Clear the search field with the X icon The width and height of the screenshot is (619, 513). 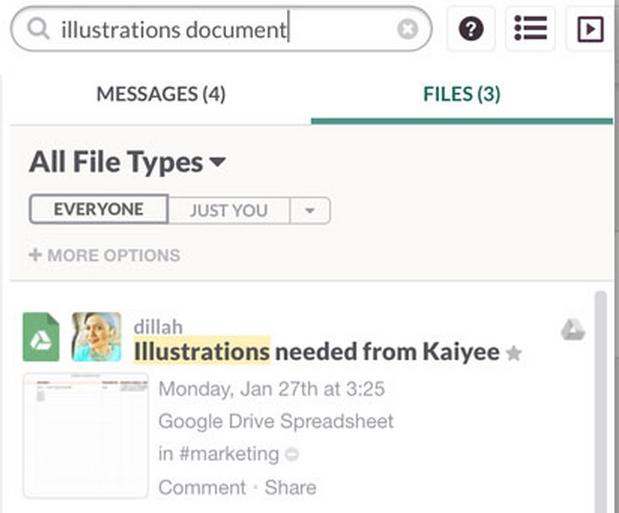(x=407, y=29)
